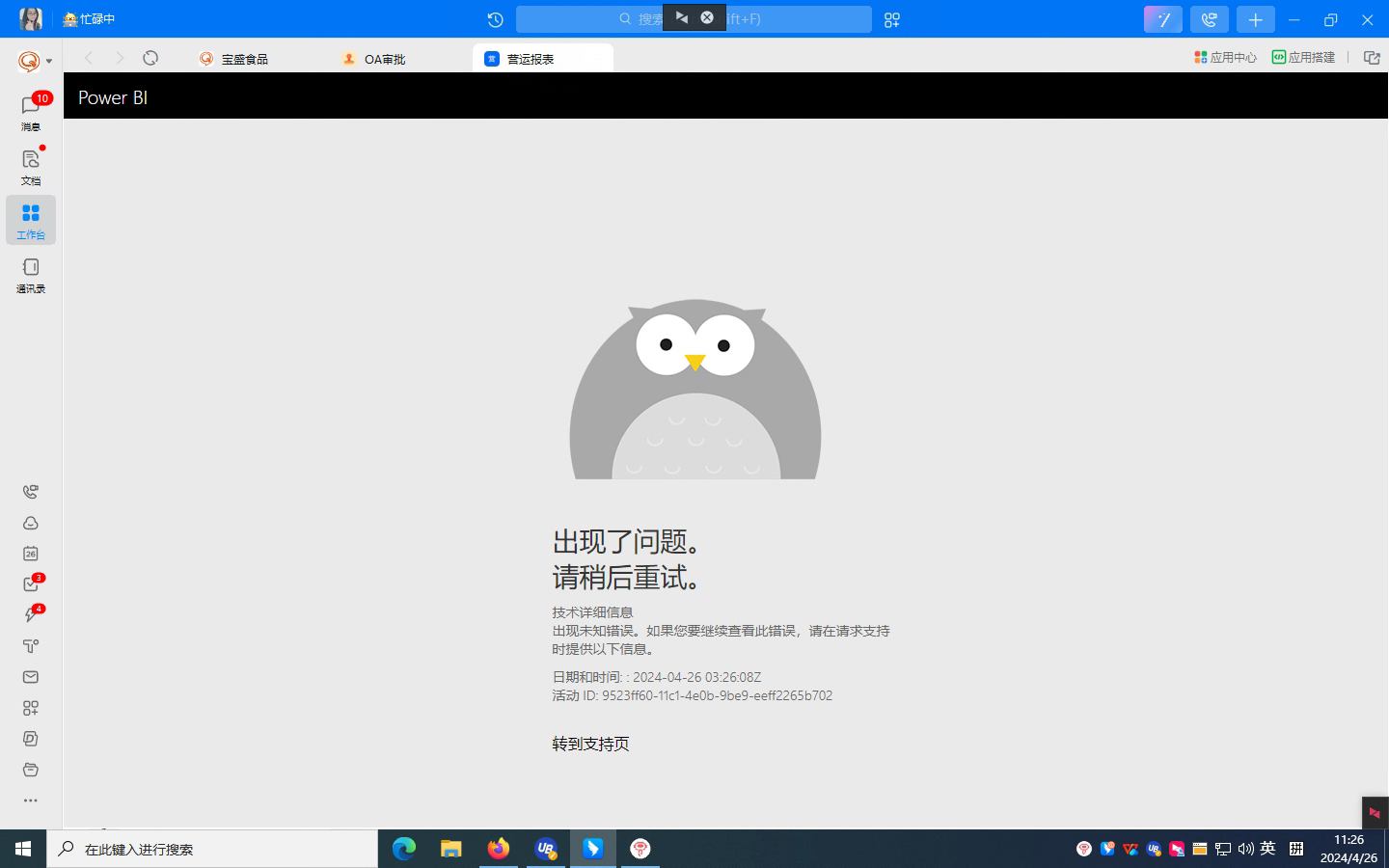This screenshot has width=1389, height=868.
Task: Click the red flag widget bottom-right
Action: [1375, 813]
